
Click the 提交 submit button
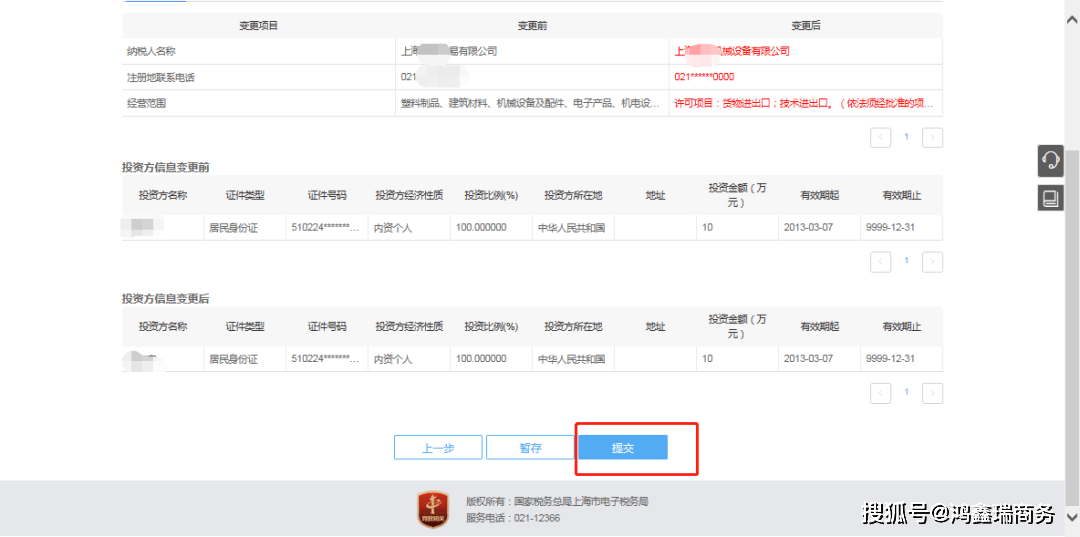623,448
